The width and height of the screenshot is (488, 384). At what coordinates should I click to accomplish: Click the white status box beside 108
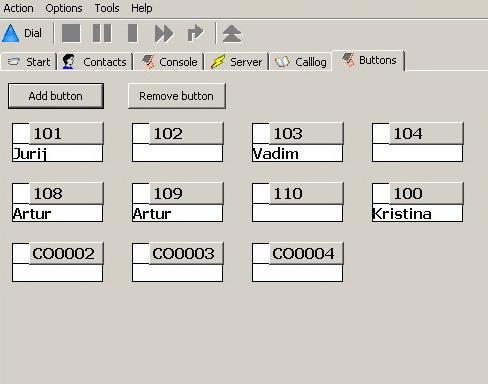[21, 194]
